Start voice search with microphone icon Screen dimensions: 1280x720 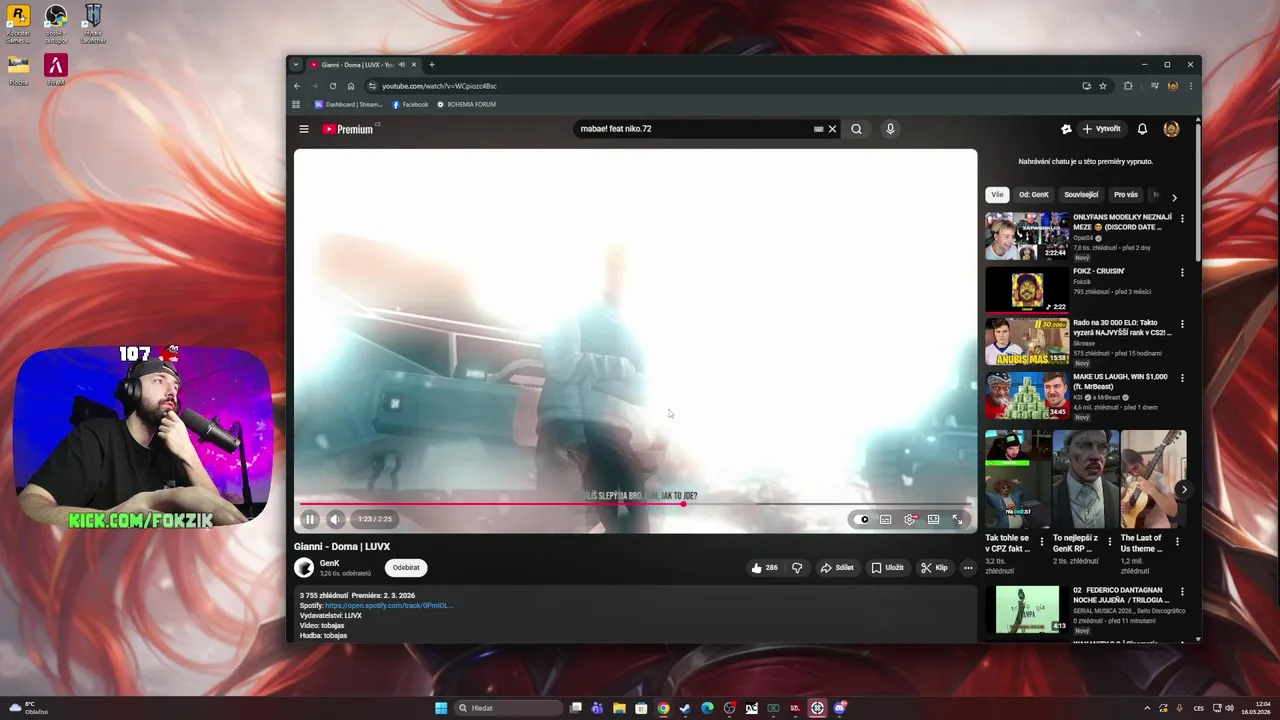pyautogui.click(x=890, y=129)
